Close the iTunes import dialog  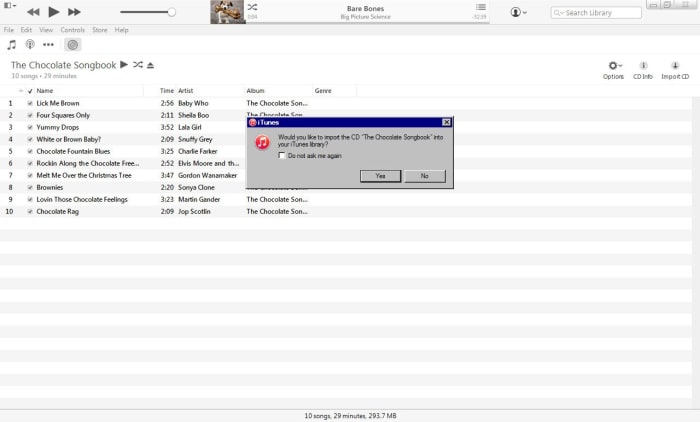pos(446,122)
